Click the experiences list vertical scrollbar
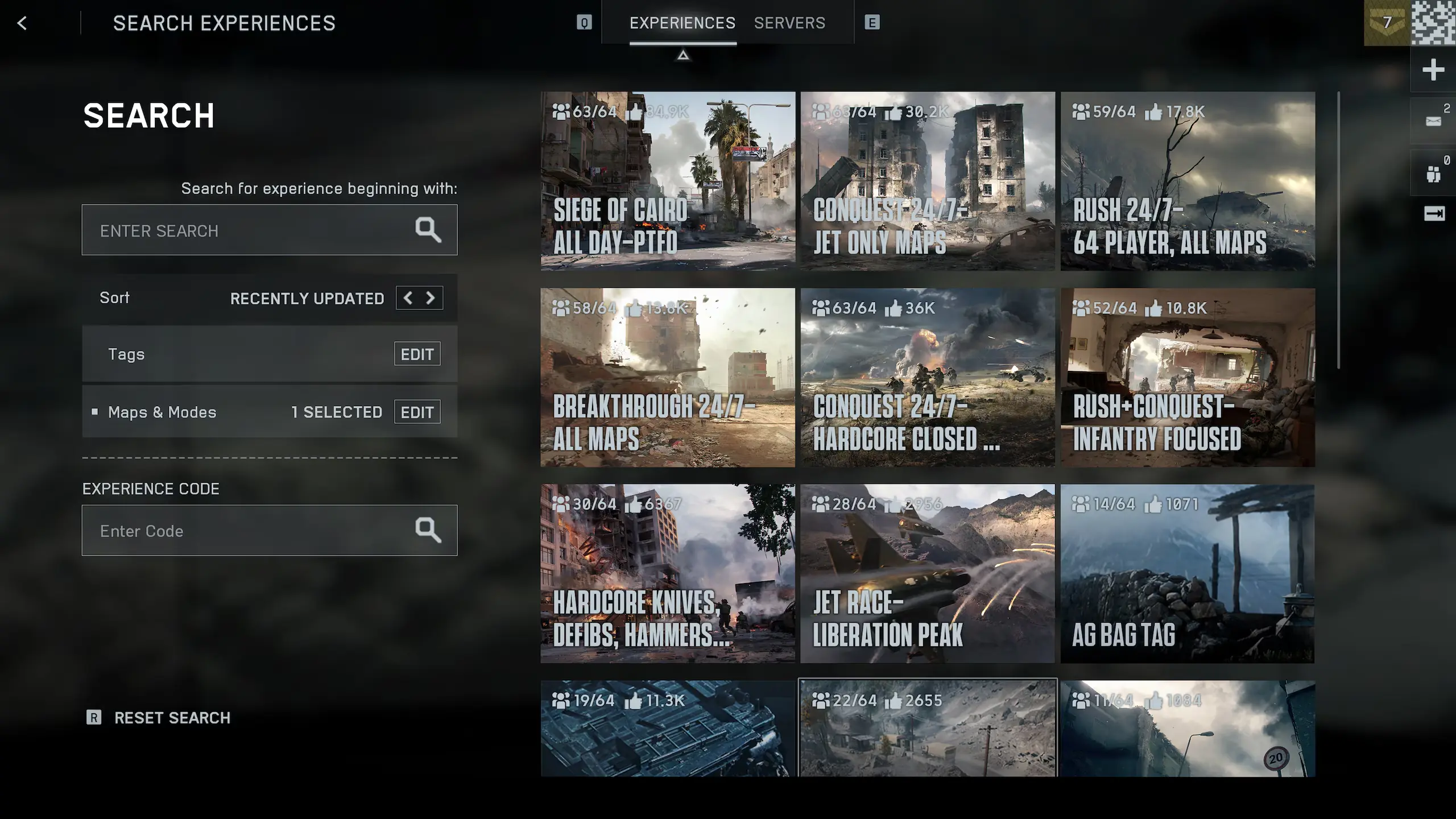This screenshot has height=819, width=1456. click(x=1338, y=230)
